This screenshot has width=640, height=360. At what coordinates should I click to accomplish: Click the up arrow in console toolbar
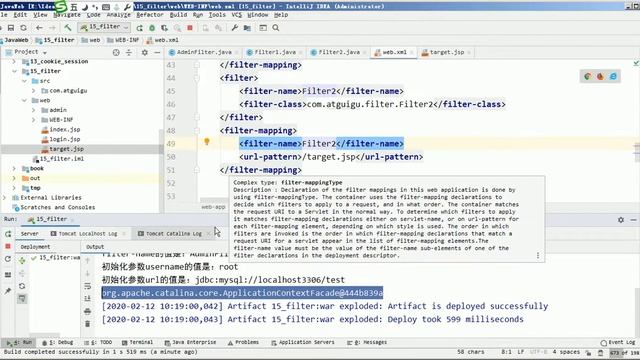(x=87, y=260)
